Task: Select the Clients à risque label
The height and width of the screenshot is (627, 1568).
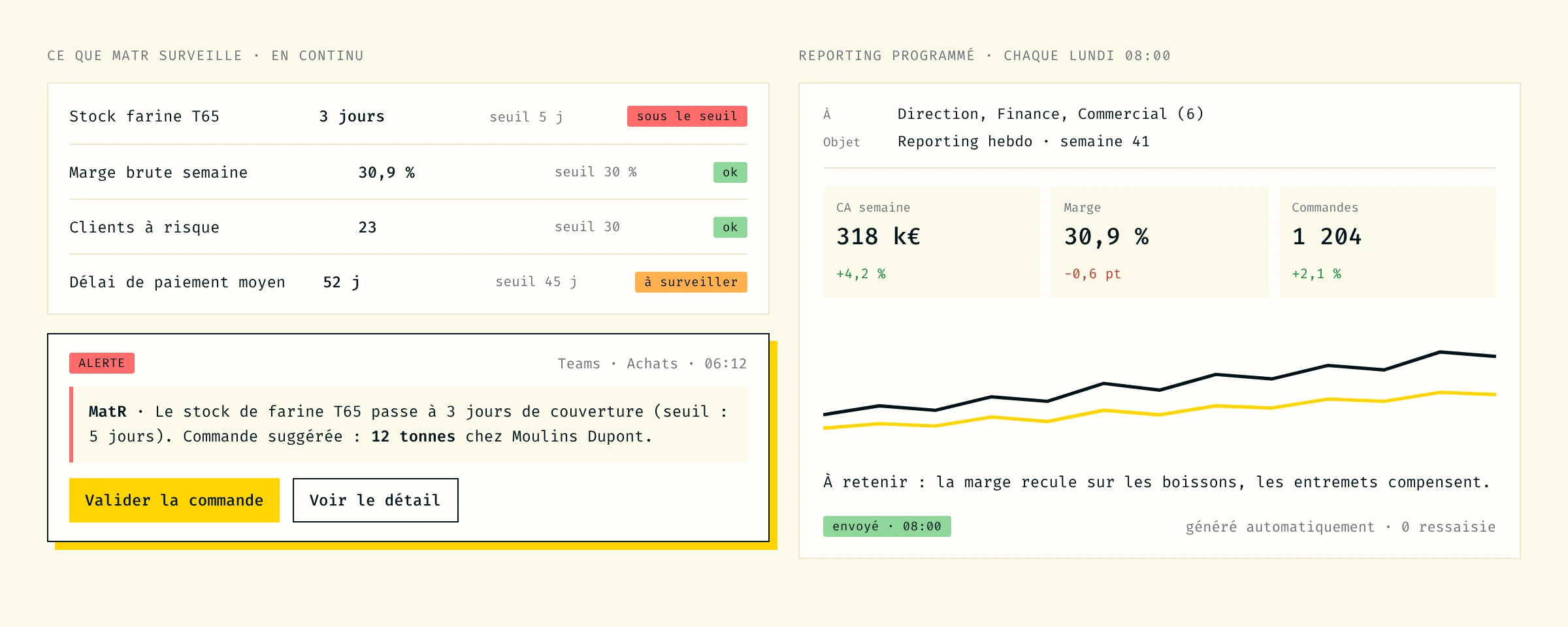Action: point(144,227)
